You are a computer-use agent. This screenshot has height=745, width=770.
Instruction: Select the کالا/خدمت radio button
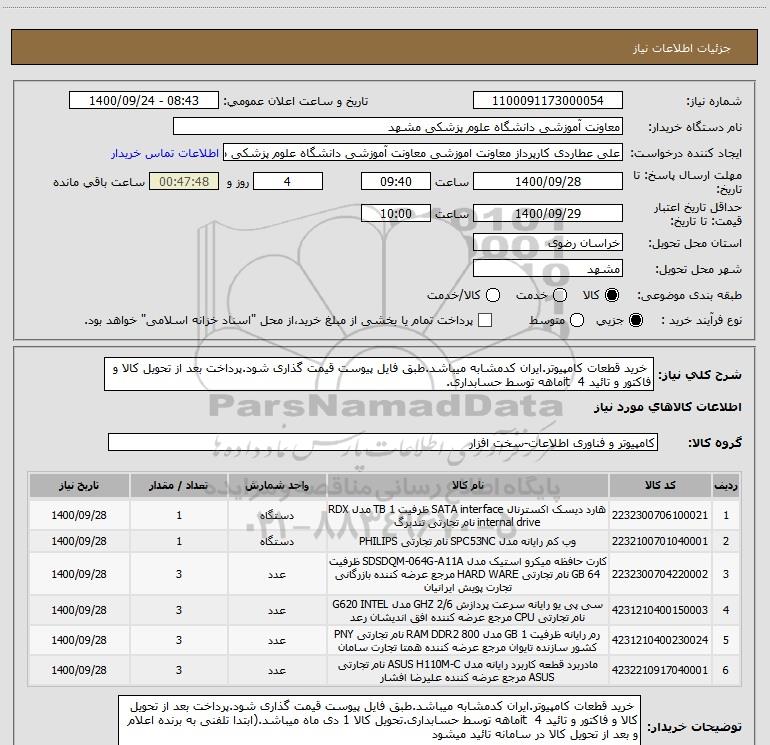pyautogui.click(x=493, y=295)
